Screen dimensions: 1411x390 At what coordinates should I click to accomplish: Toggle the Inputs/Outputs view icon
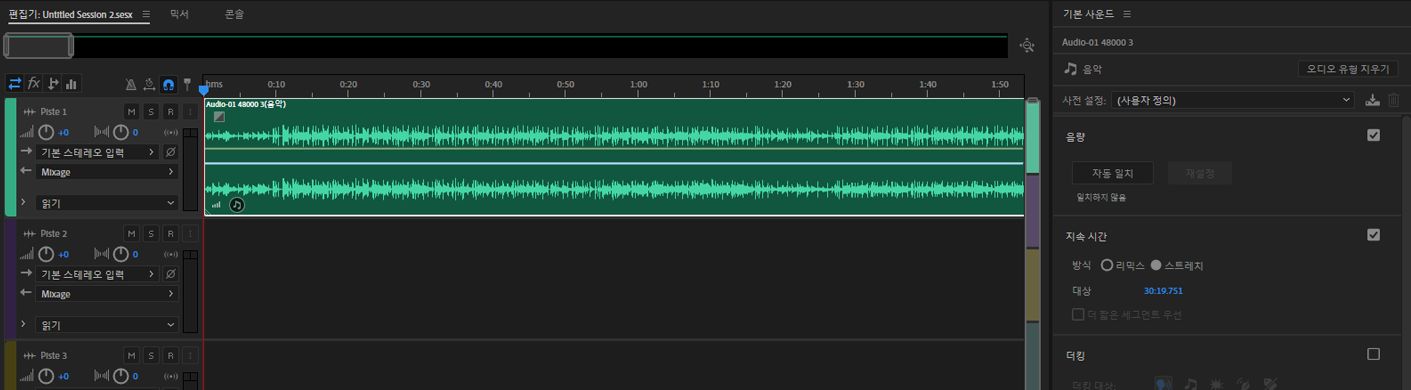(15, 84)
